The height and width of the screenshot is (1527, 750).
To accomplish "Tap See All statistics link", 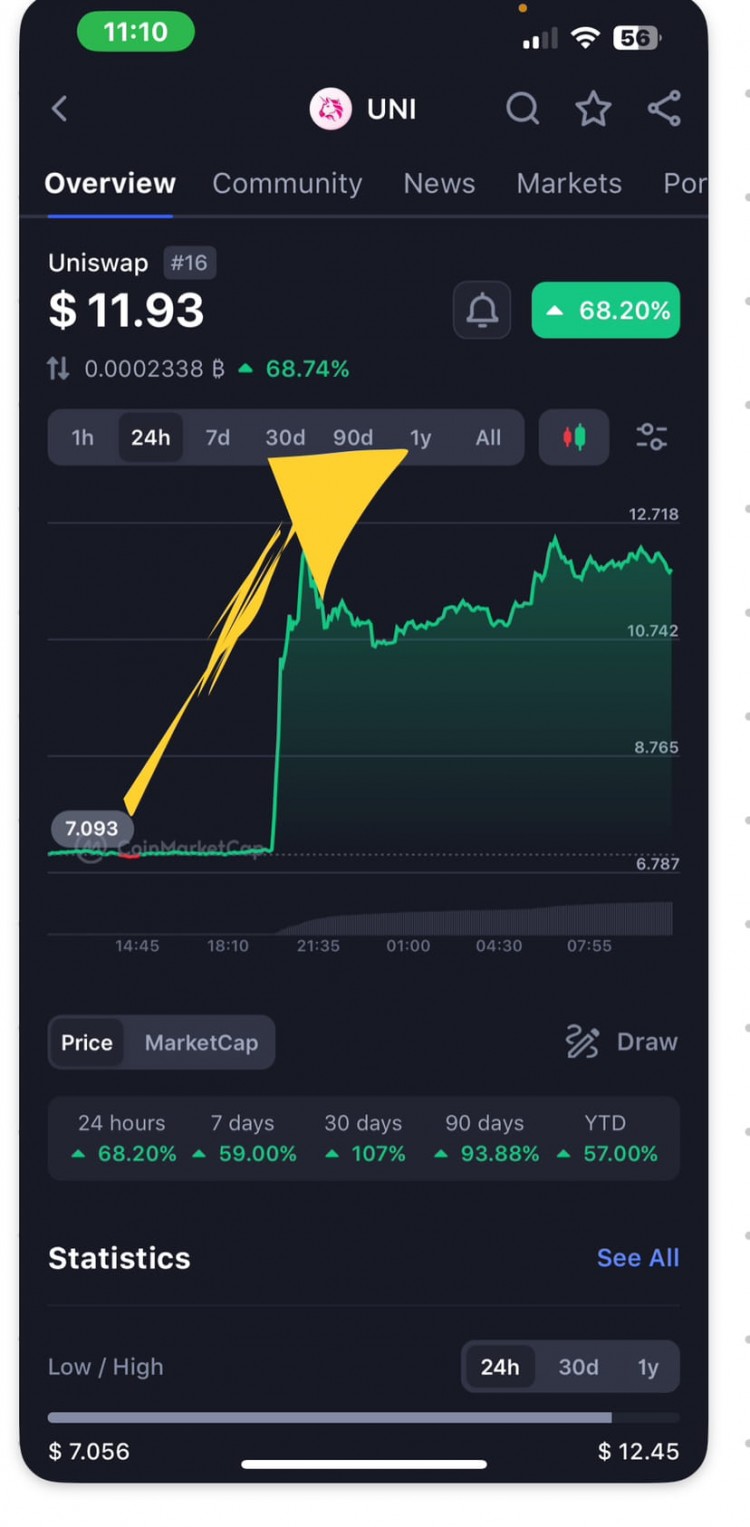I will 637,1258.
